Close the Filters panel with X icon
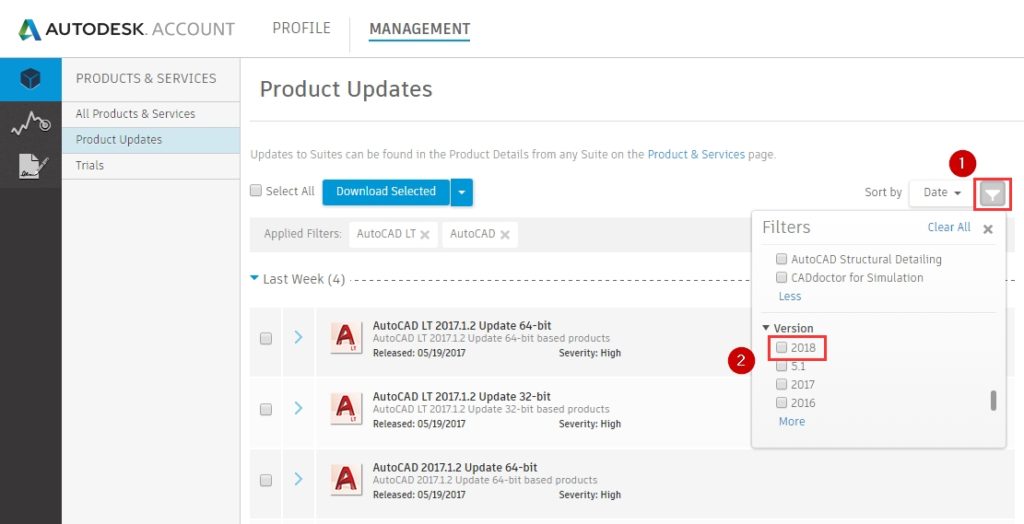 (x=988, y=229)
